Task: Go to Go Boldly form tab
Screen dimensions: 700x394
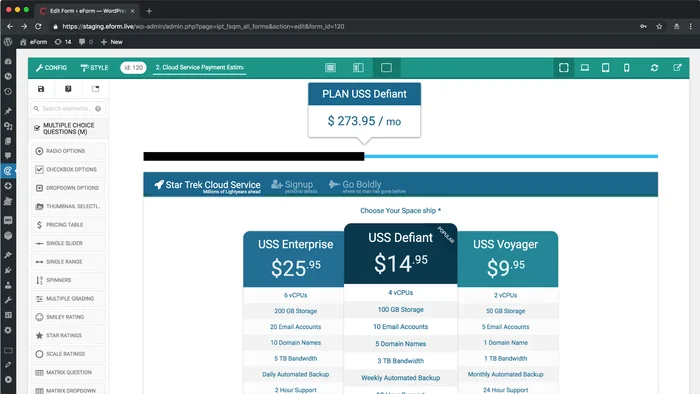Action: 367,185
